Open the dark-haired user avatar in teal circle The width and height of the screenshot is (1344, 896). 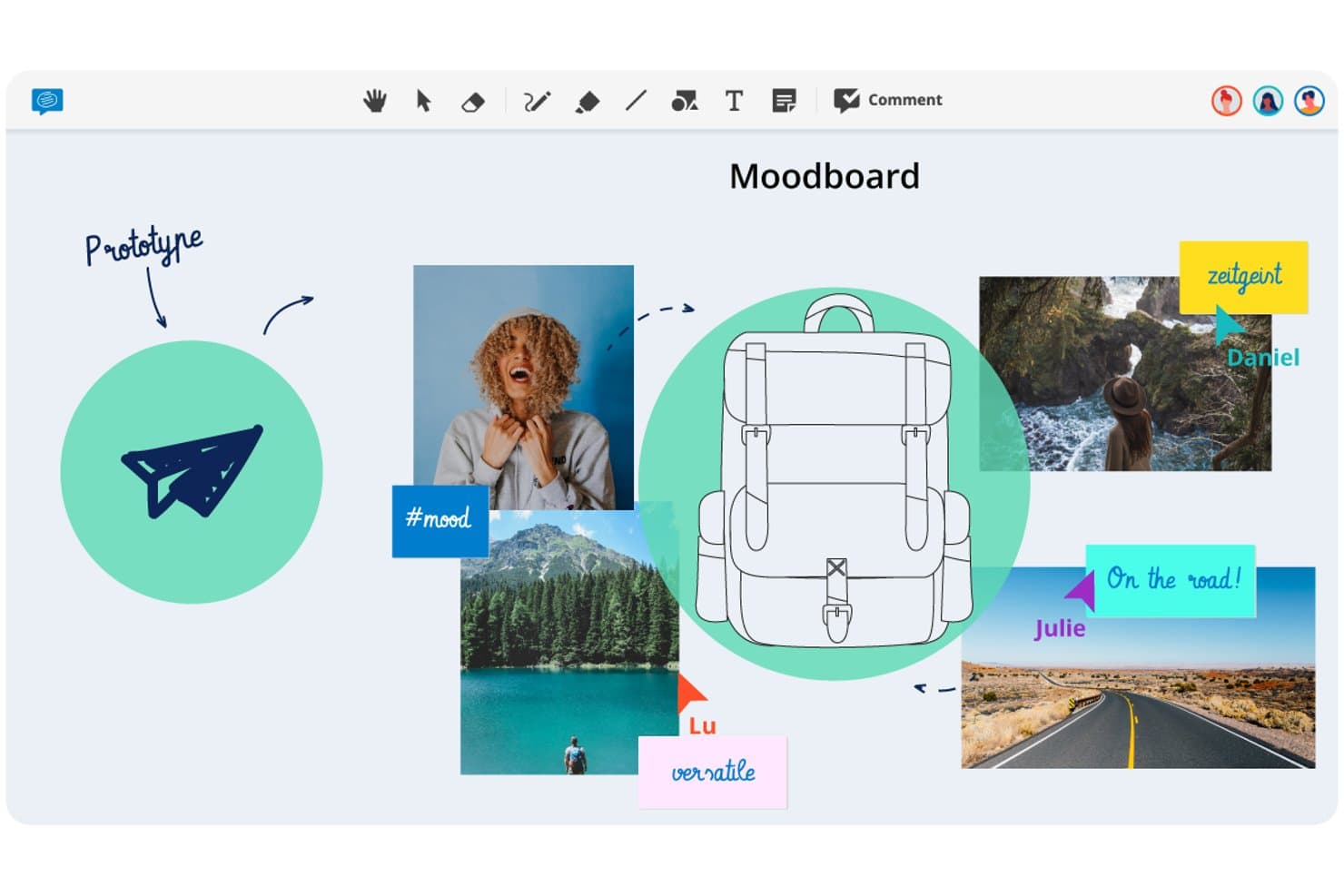(1268, 101)
